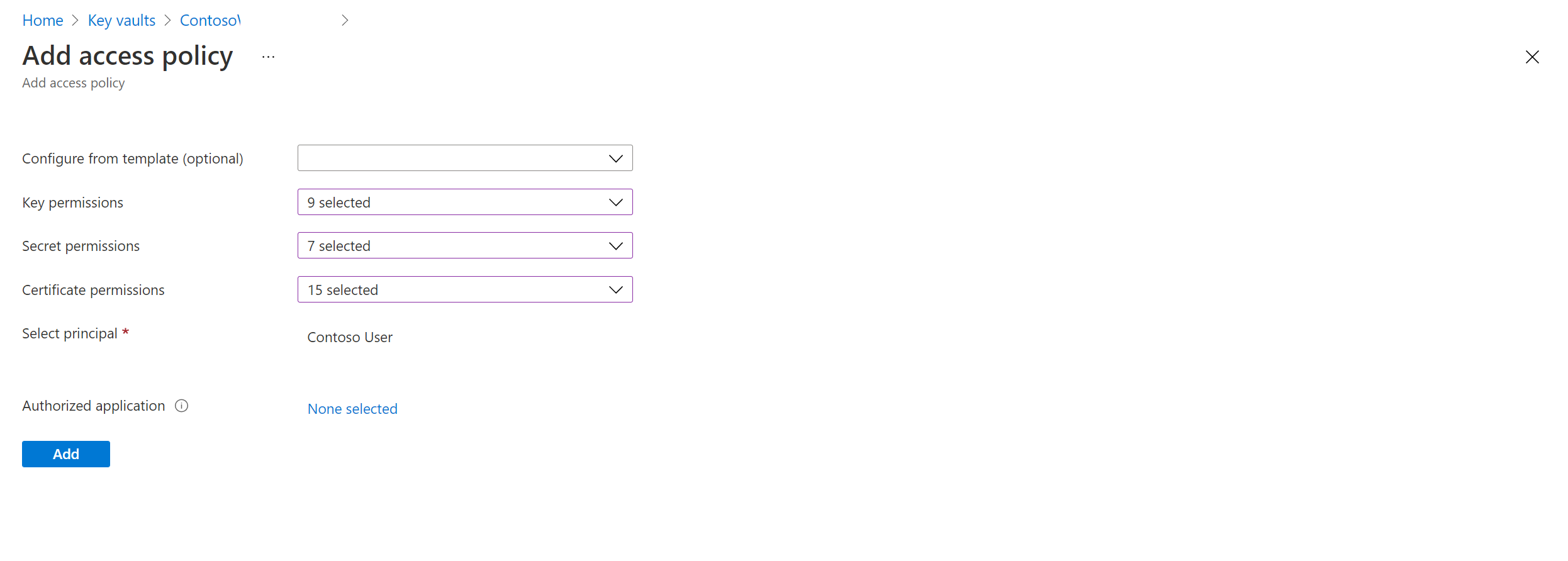Open the Configure from template dropdown

tap(464, 158)
